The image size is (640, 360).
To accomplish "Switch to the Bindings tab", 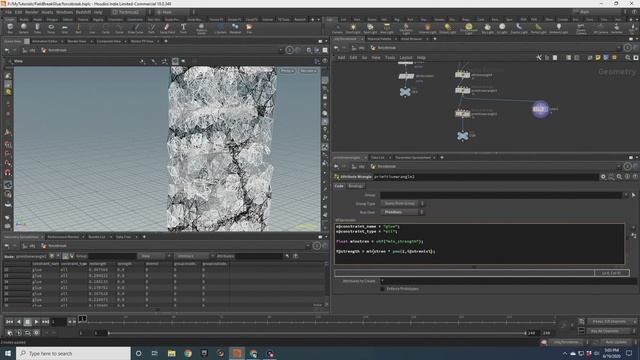I will click(x=355, y=186).
